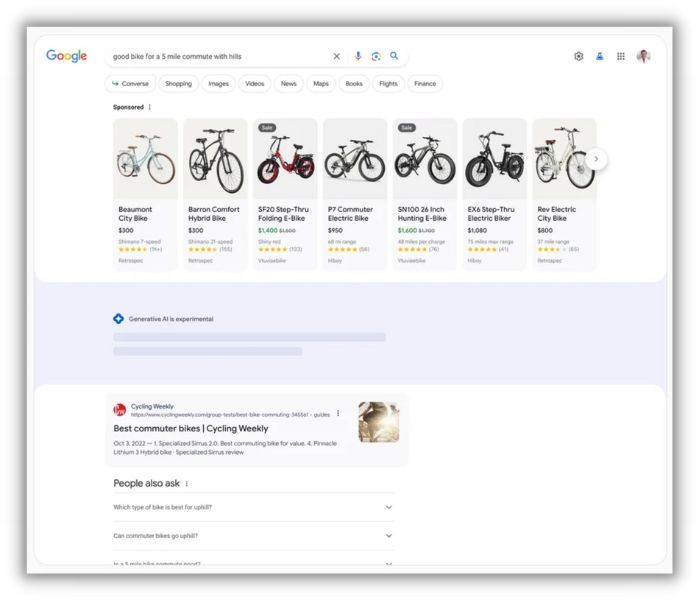
Task: Click the People also ask heading
Action: pyautogui.click(x=146, y=483)
